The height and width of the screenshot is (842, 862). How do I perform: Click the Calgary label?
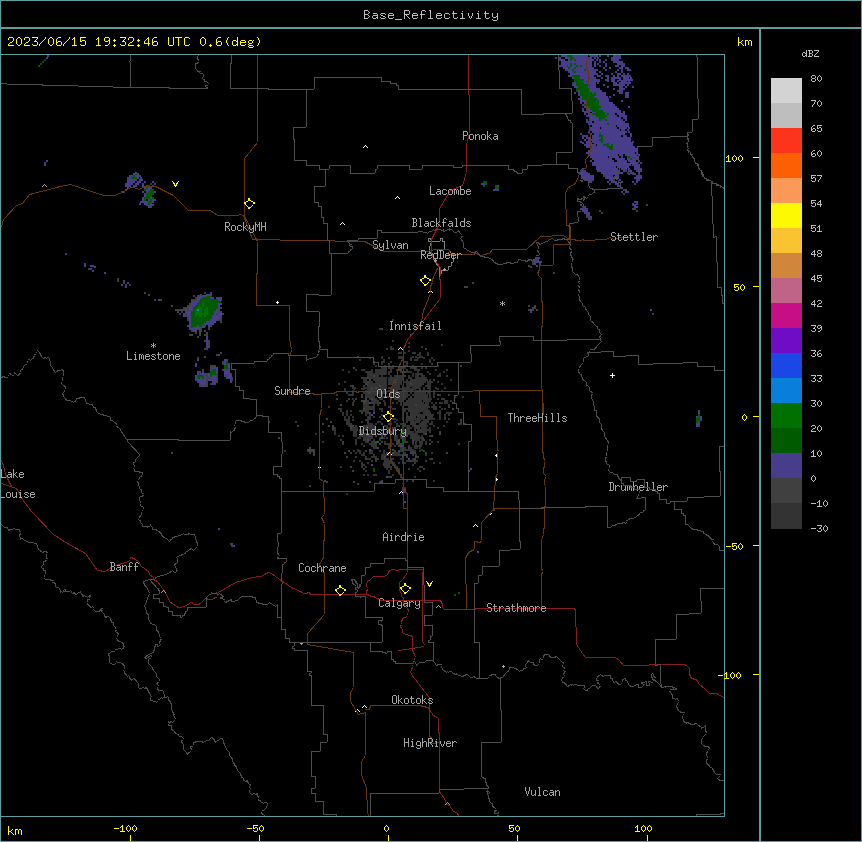[399, 603]
